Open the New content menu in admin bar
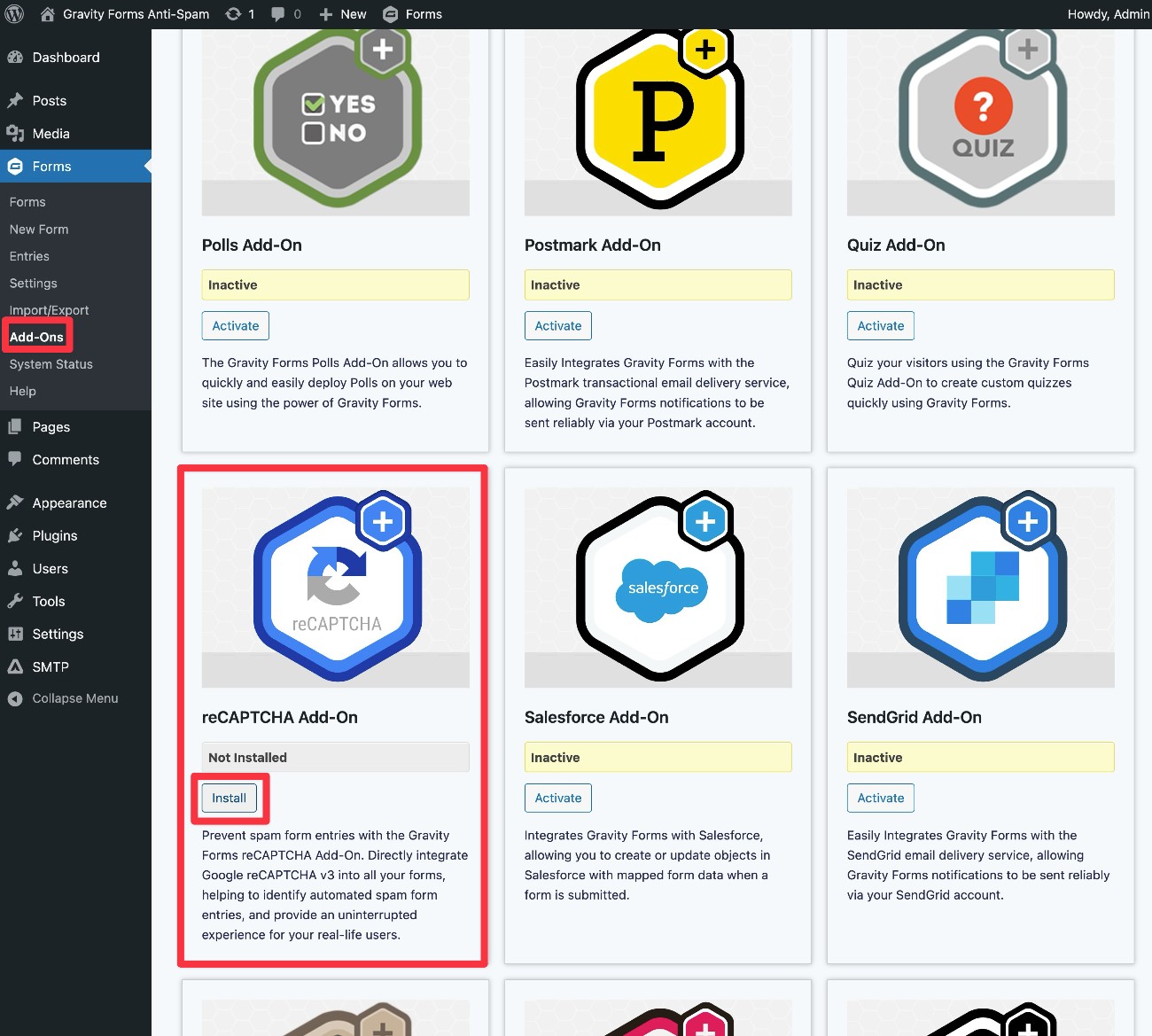1152x1036 pixels. (x=343, y=14)
